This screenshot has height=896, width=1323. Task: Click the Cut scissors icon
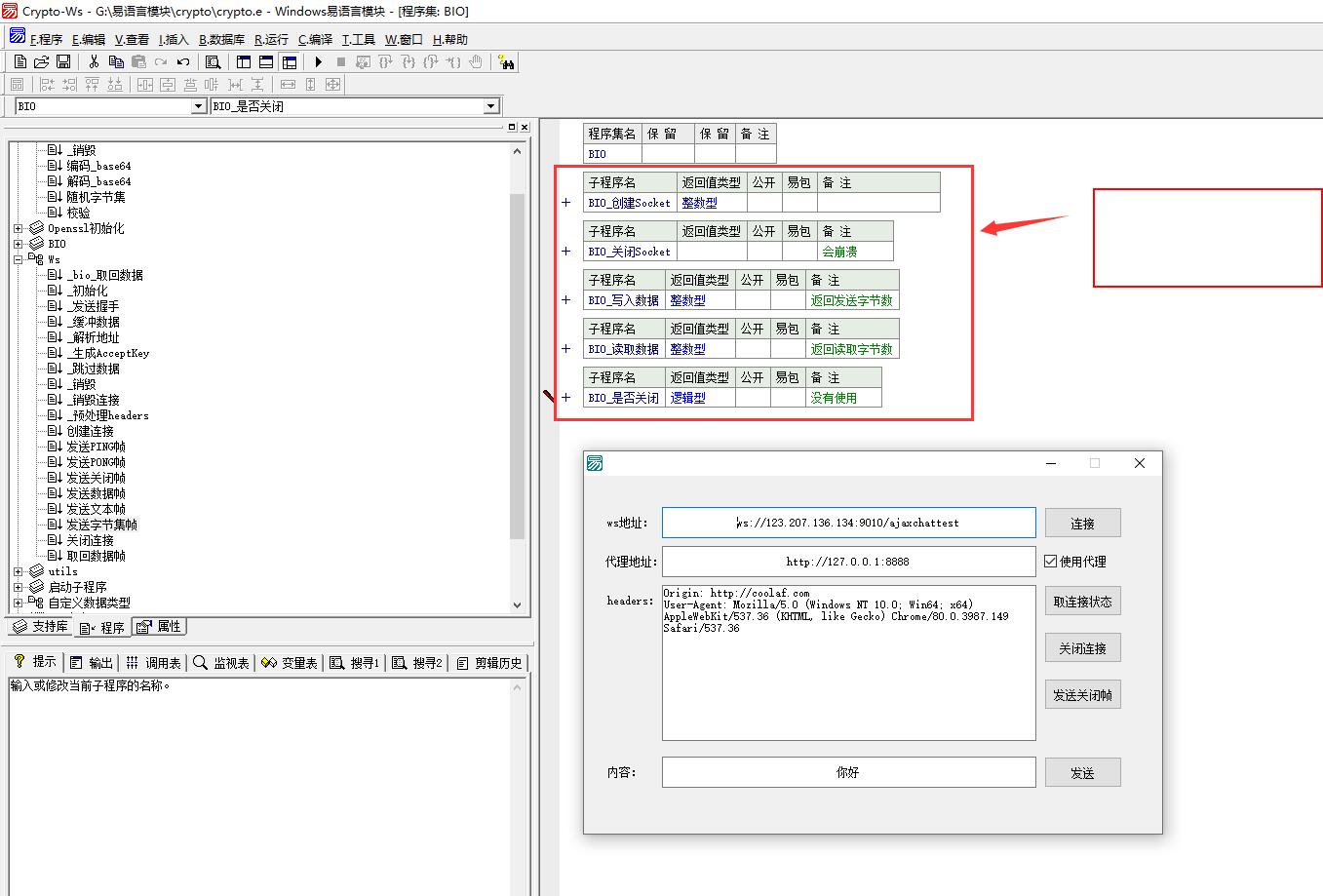coord(94,61)
